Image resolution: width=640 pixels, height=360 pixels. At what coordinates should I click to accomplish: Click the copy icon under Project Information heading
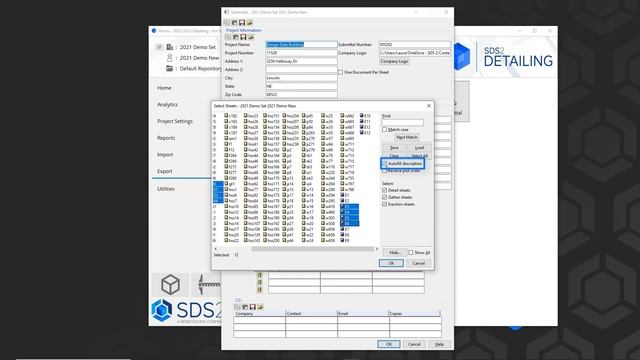236,37
